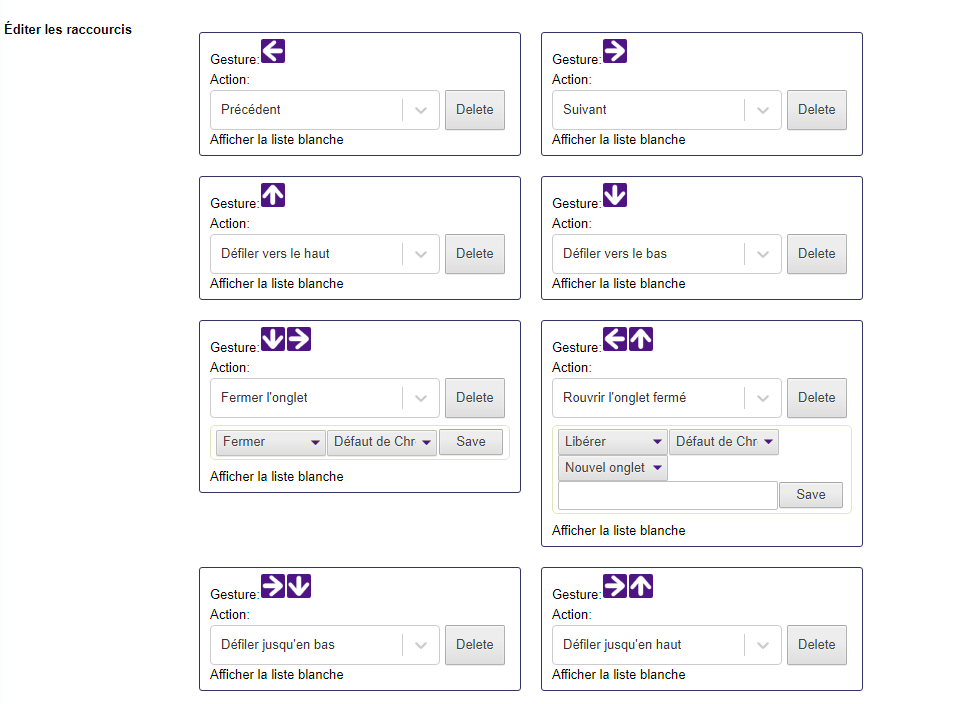The image size is (978, 704).
Task: Open the Défiler vers le haut action dropdown
Action: tap(325, 254)
